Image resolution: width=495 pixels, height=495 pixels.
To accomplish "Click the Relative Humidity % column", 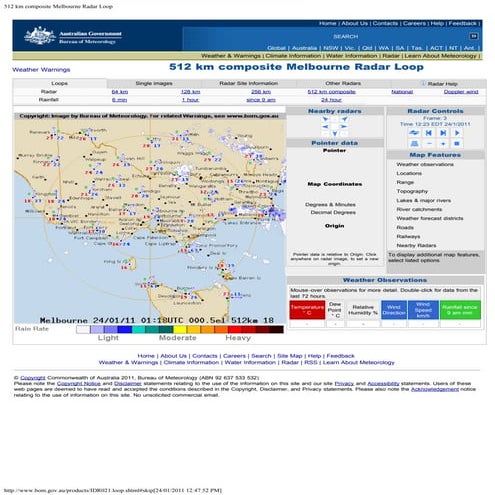I will [x=363, y=310].
